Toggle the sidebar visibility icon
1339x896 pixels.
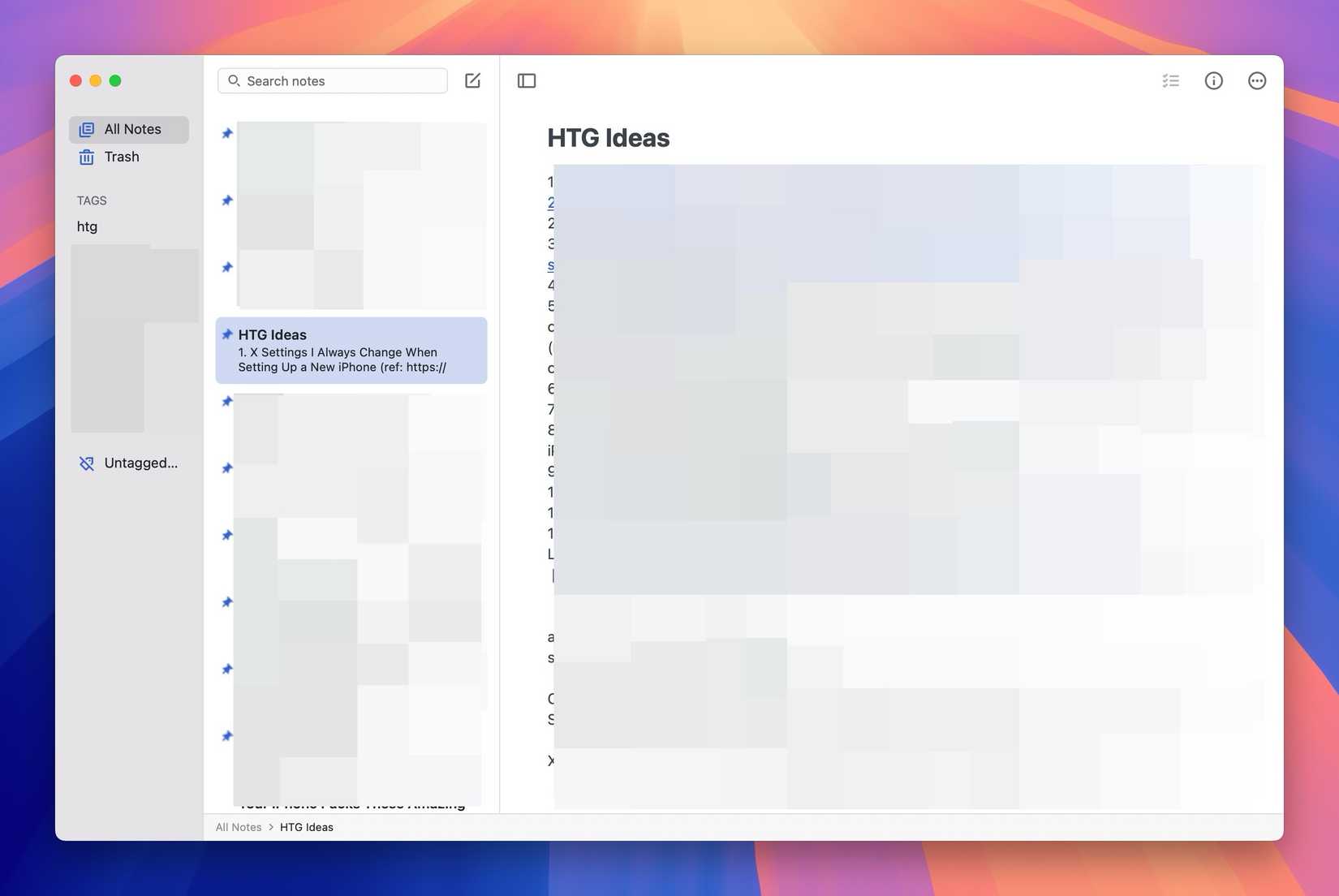pos(527,80)
